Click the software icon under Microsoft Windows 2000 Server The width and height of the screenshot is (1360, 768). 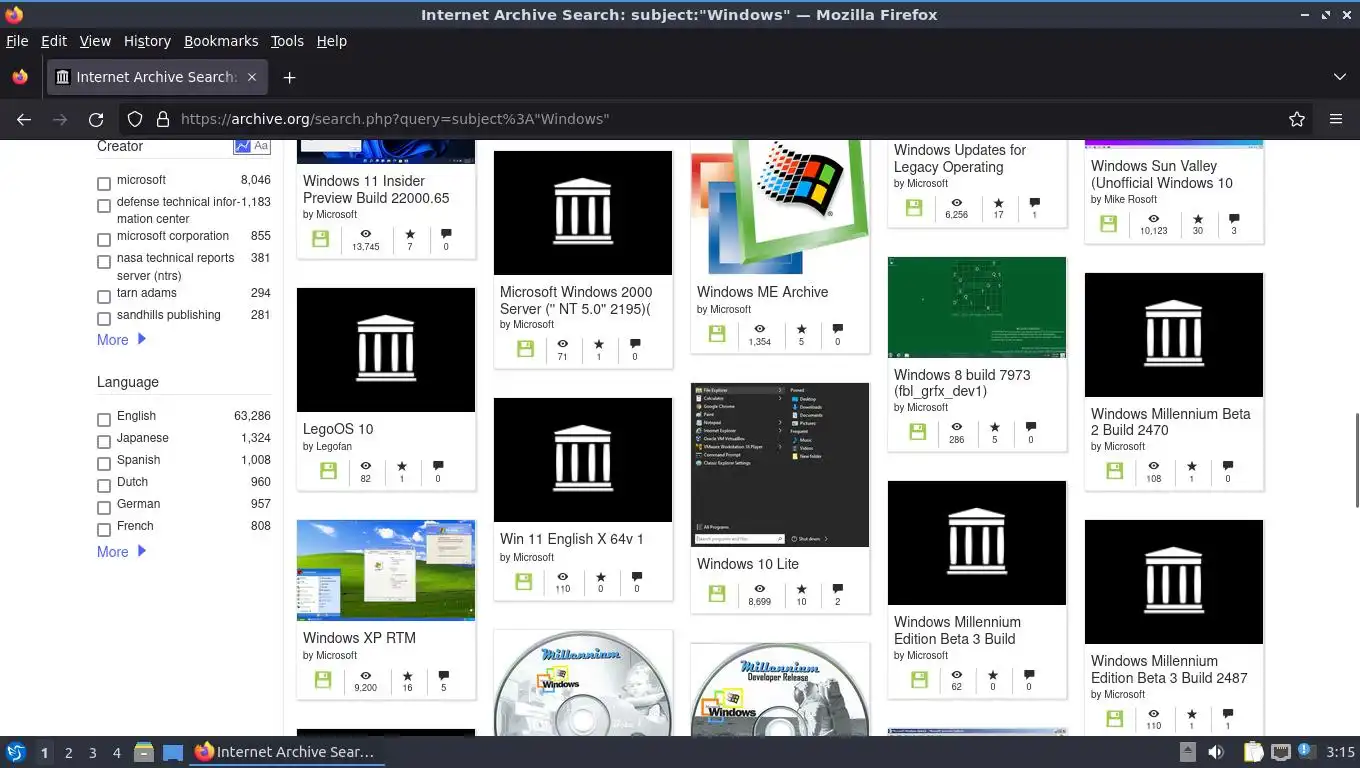pos(526,349)
